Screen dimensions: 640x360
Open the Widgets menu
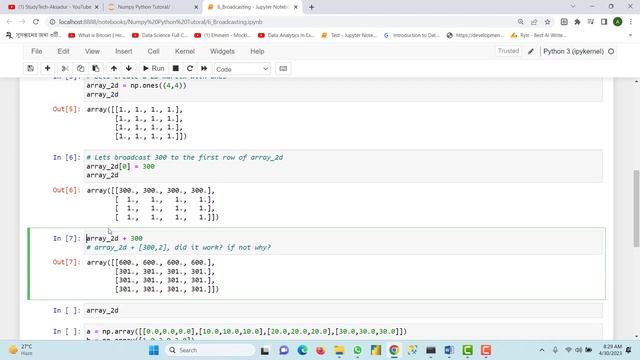pyautogui.click(x=222, y=51)
